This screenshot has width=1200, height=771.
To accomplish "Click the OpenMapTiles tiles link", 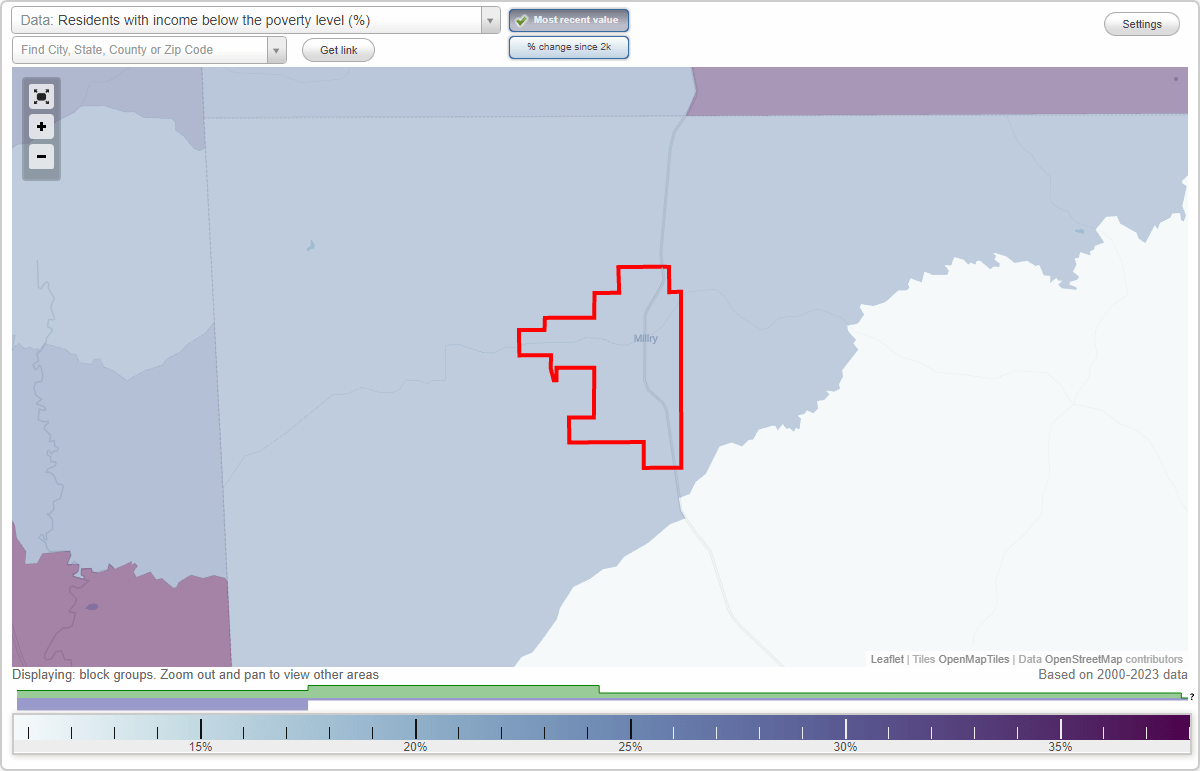I will pos(974,659).
